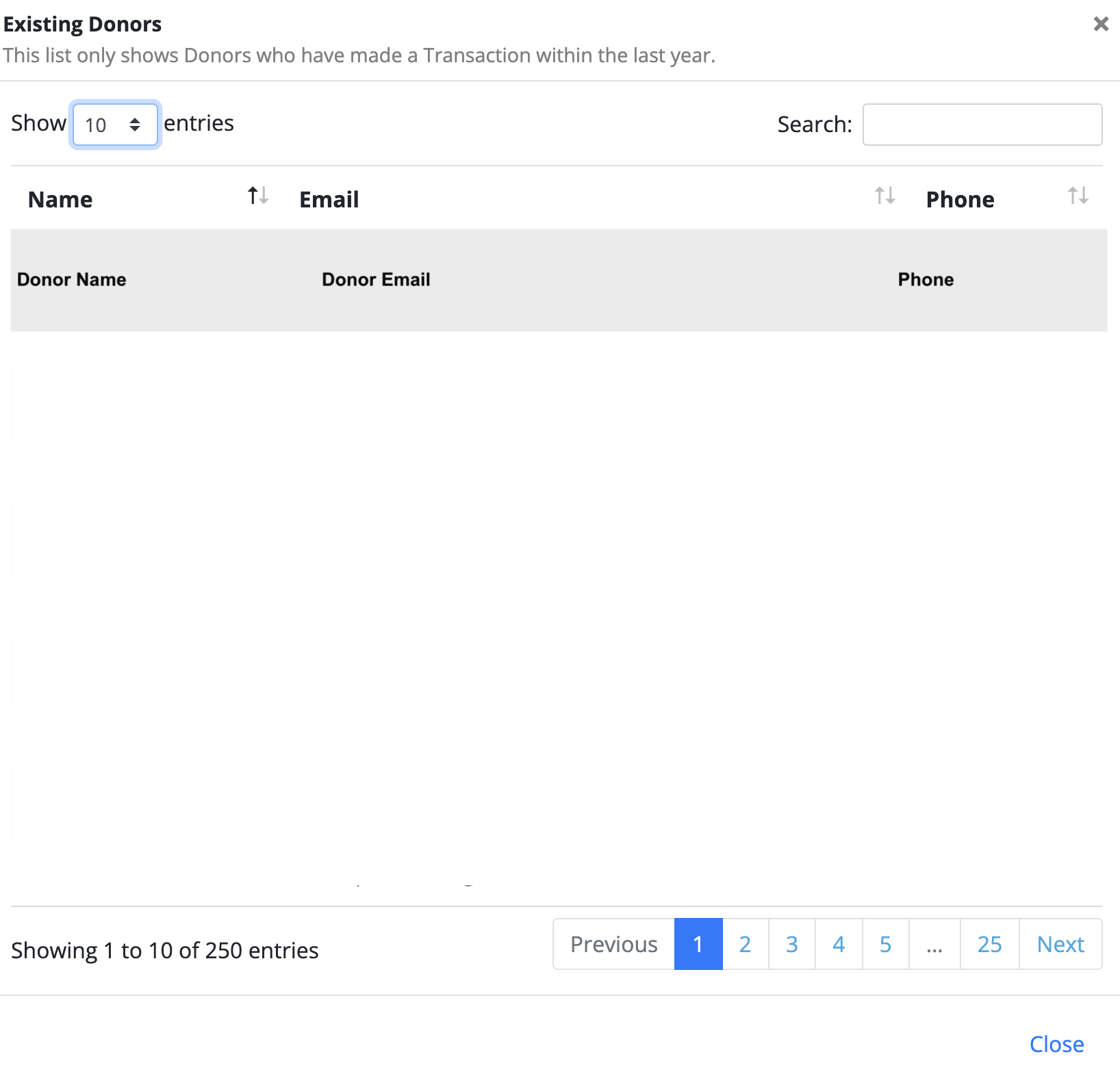Click the Donor Name row cell
Screen dimensions: 1120x1087
(72, 279)
